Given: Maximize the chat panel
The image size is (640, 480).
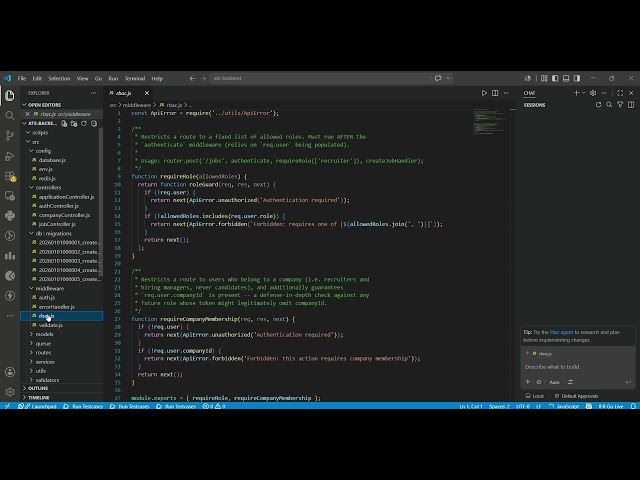Looking at the screenshot, I should (x=620, y=93).
